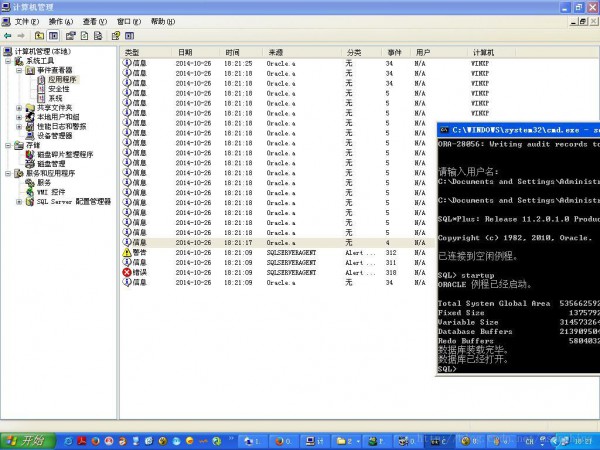Expand the 性能日志和警报 tree node
Image resolution: width=600 pixels, height=450 pixels.
pyautogui.click(x=19, y=127)
